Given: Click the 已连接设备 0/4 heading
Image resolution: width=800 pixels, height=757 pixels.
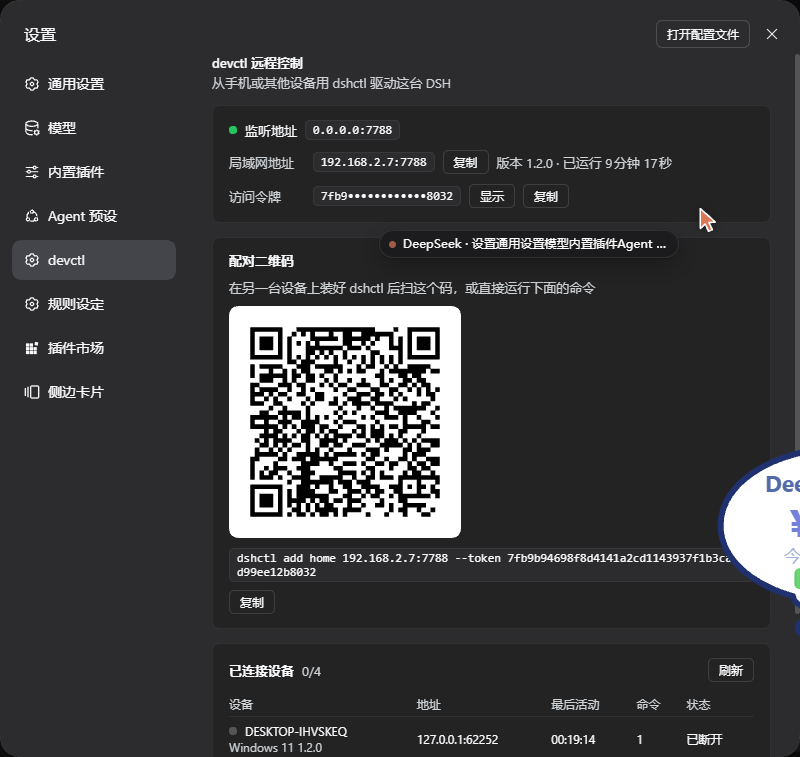Looking at the screenshot, I should tap(275, 671).
